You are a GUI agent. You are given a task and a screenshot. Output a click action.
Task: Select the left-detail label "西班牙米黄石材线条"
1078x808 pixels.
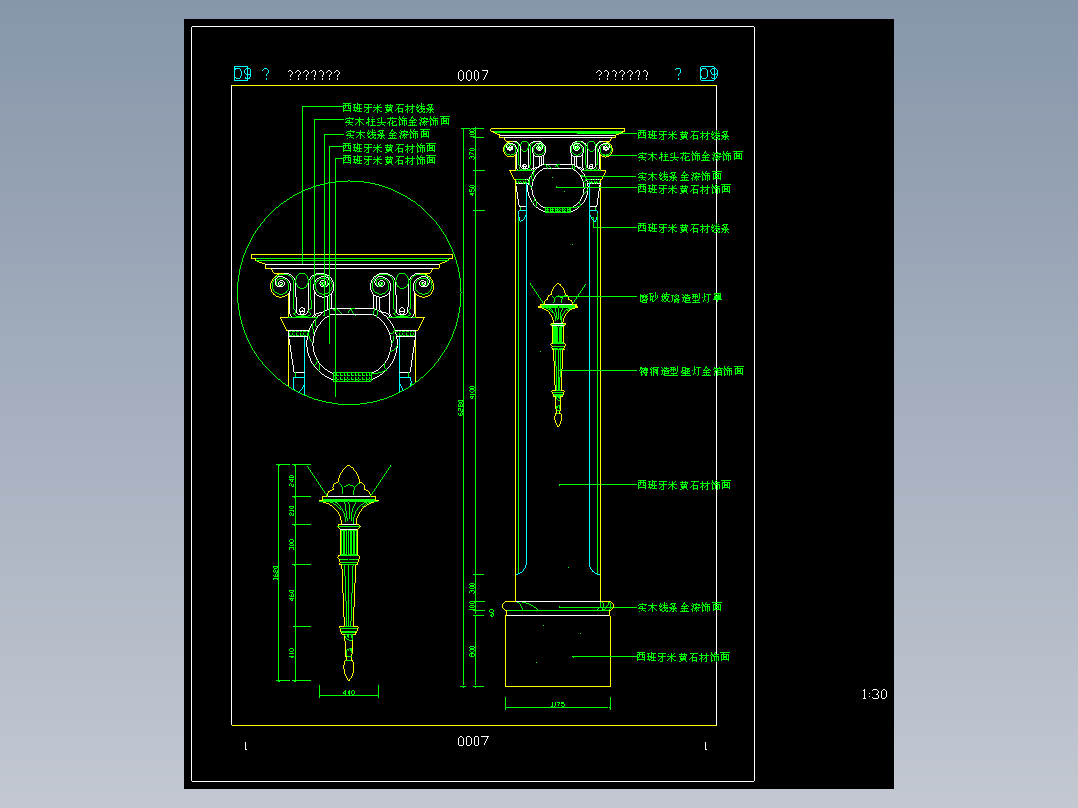click(x=388, y=109)
